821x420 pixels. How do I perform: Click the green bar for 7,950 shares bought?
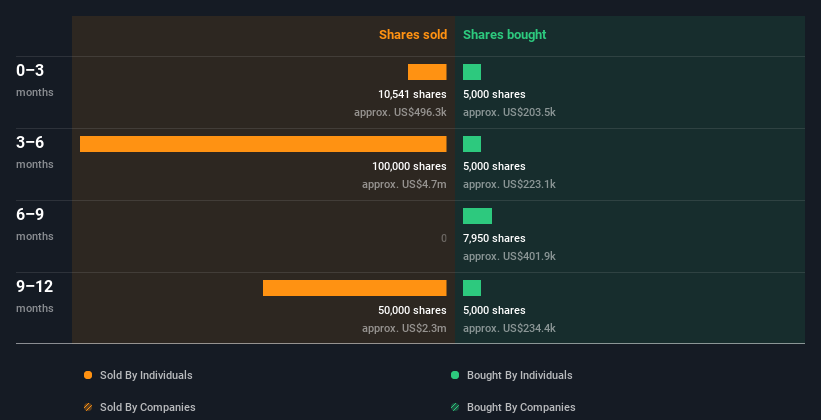[478, 216]
